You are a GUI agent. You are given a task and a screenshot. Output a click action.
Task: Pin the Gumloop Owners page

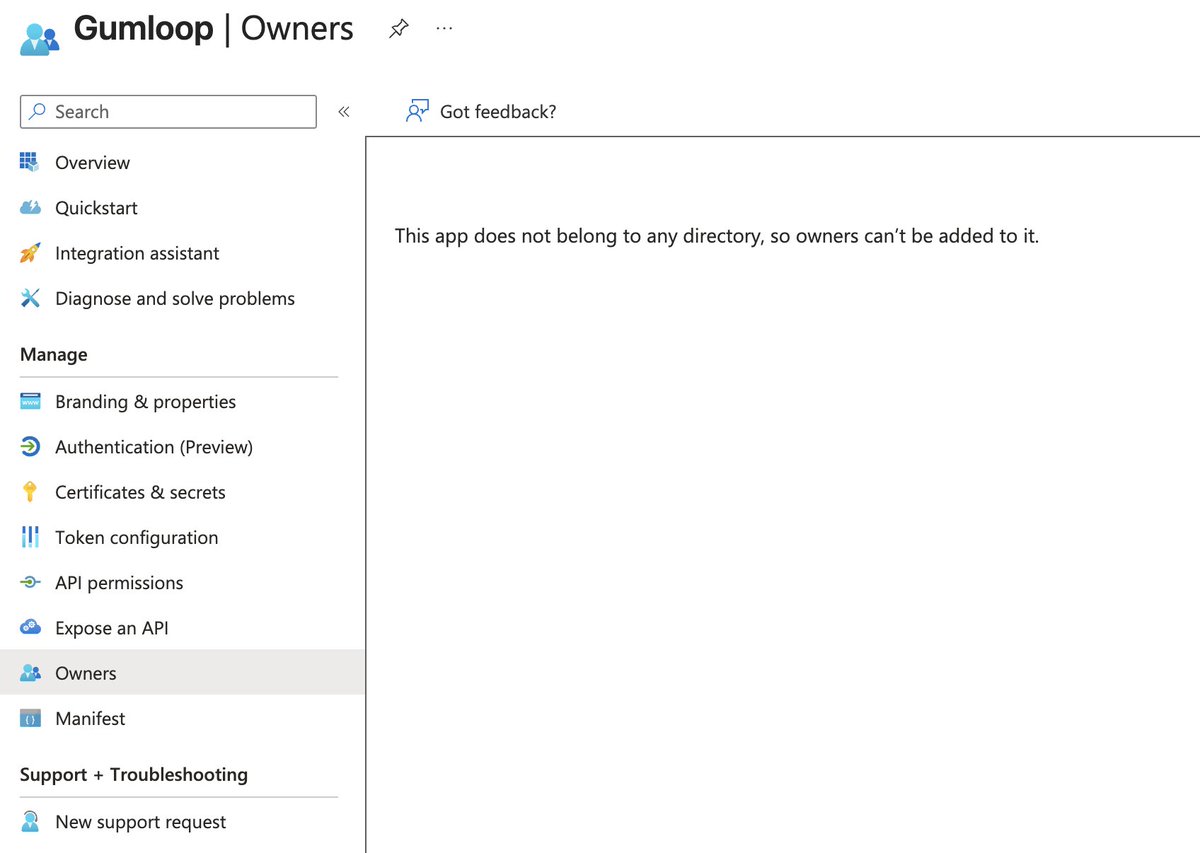[398, 29]
